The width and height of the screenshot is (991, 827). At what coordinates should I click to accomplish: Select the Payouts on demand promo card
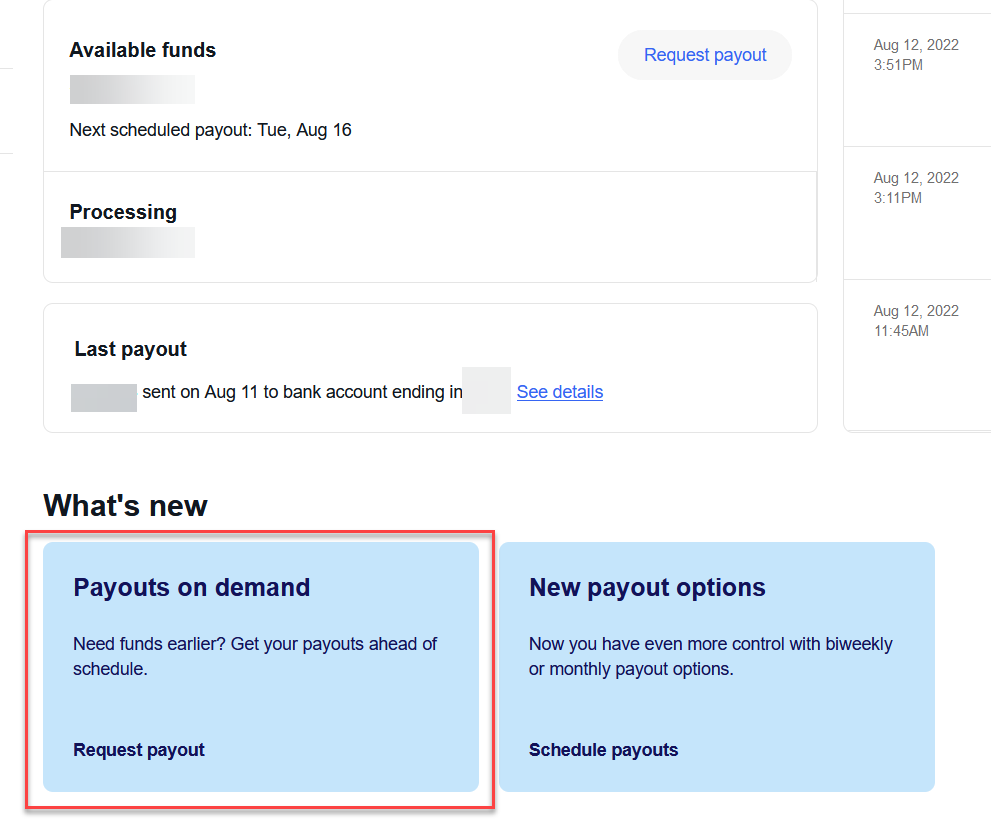pos(260,665)
